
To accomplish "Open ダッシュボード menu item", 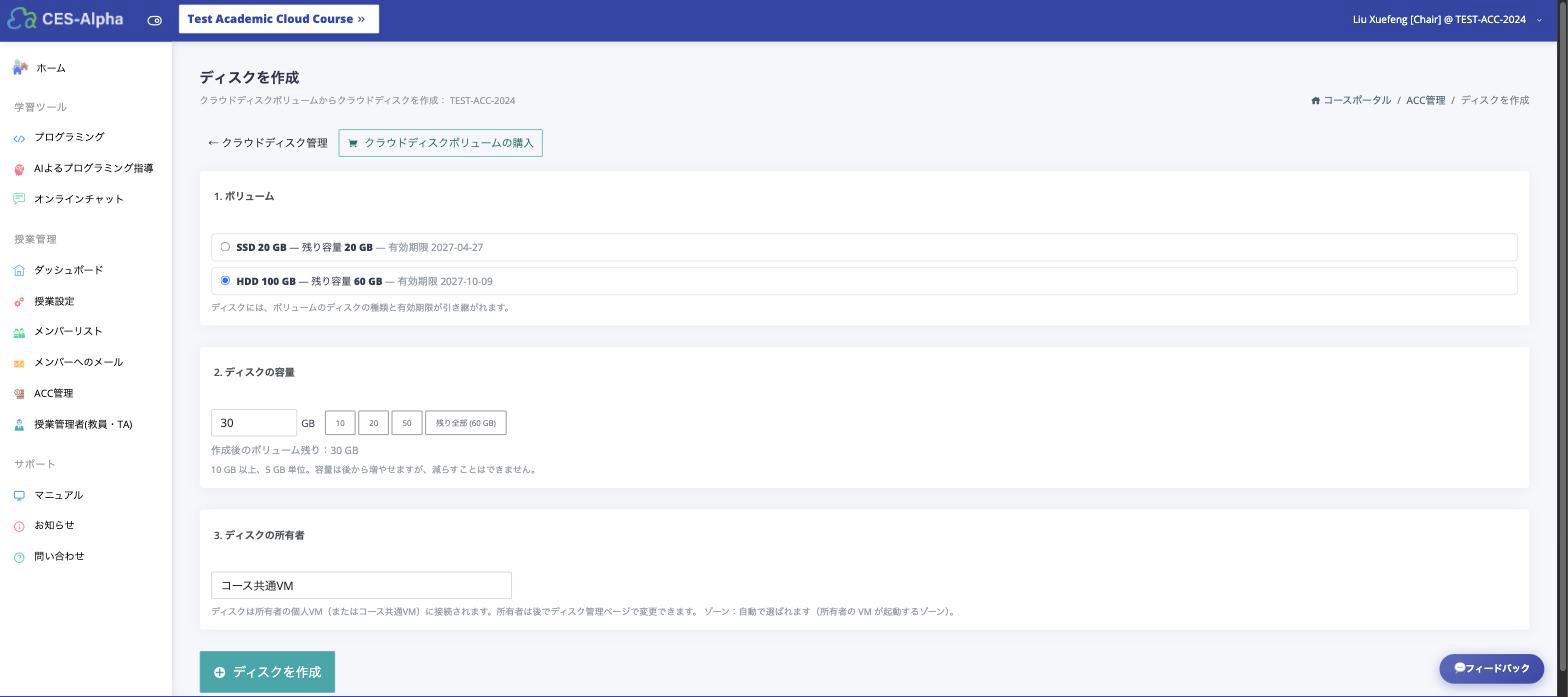I will [x=68, y=270].
